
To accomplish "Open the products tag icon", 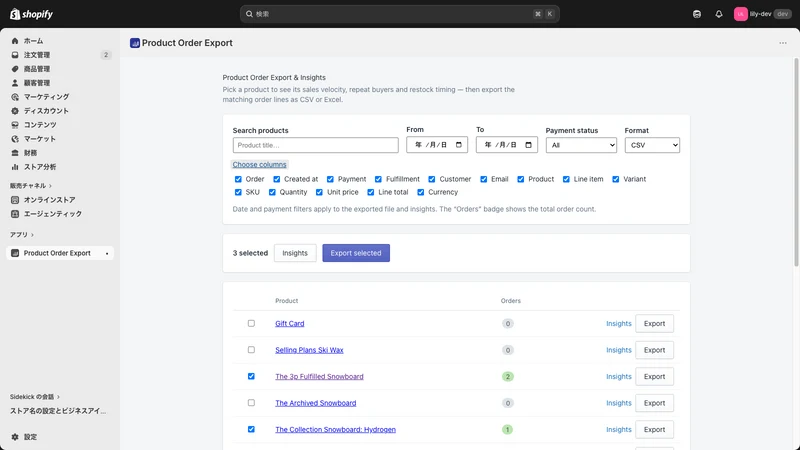I will [15, 69].
